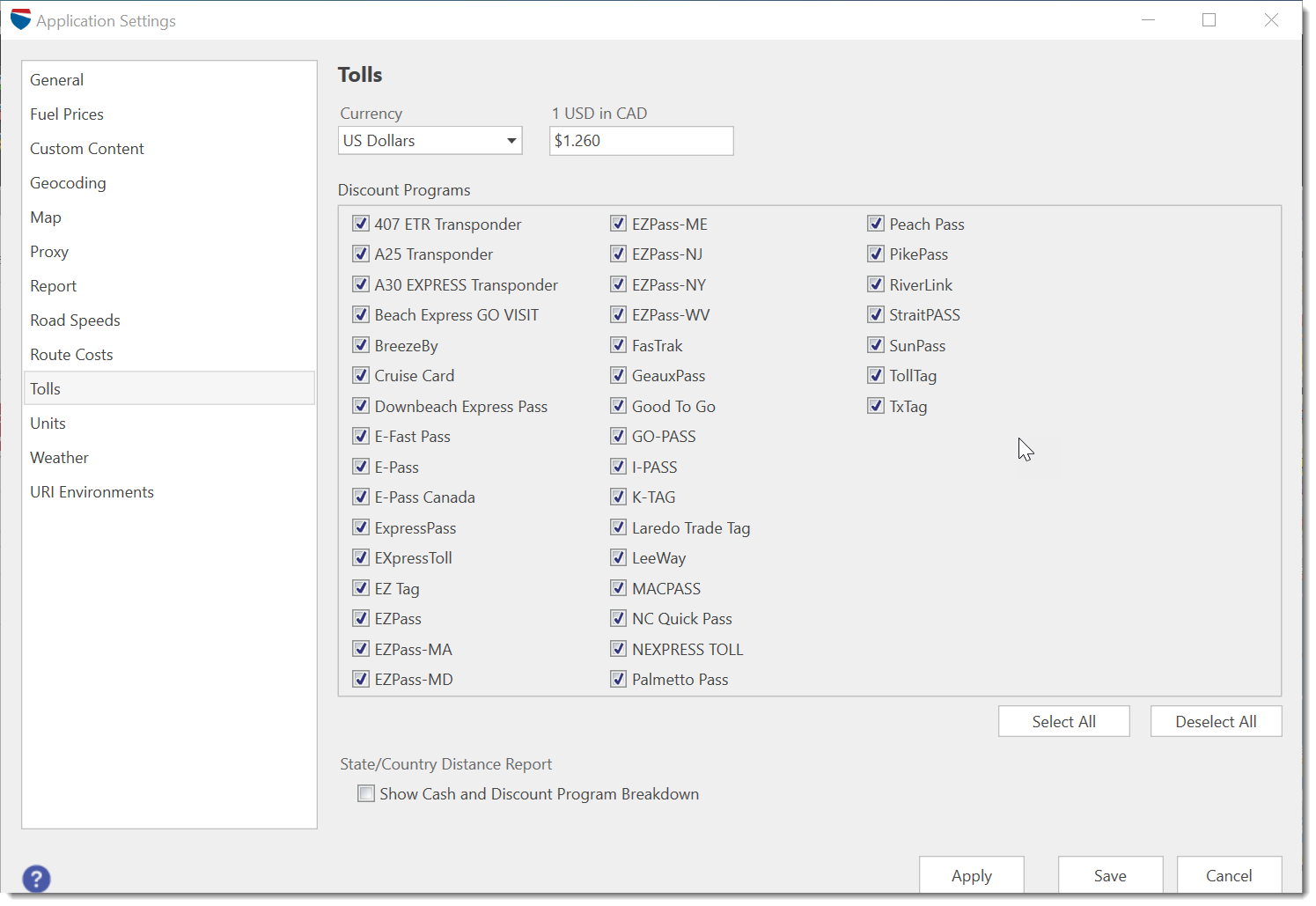Uncheck 407 ETR Transponder

click(361, 224)
